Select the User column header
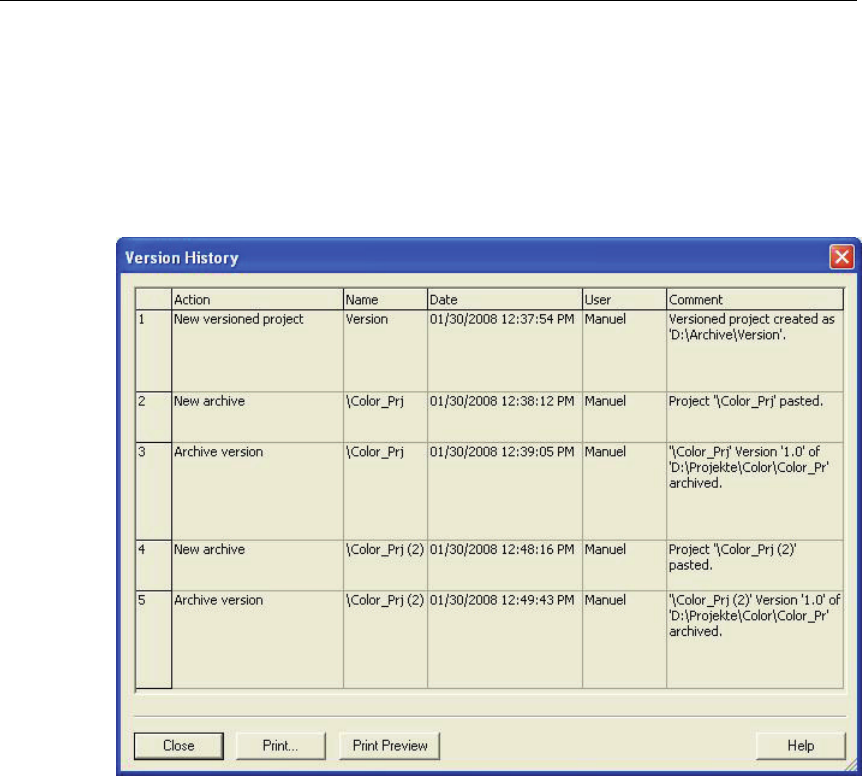Image resolution: width=862 pixels, height=776 pixels. 625,300
